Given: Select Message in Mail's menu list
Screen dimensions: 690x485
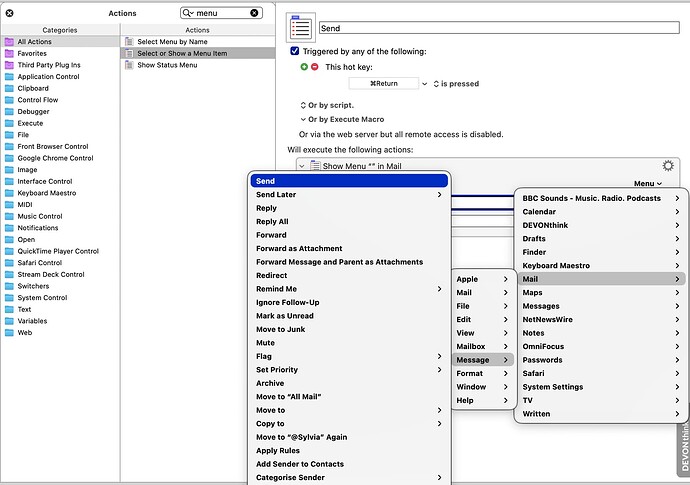Looking at the screenshot, I should click(483, 360).
